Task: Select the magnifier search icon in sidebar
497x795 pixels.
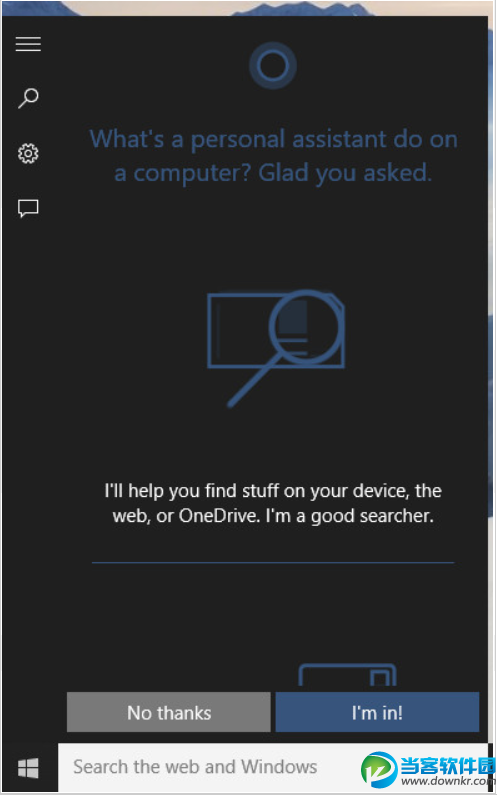Action: point(28,98)
